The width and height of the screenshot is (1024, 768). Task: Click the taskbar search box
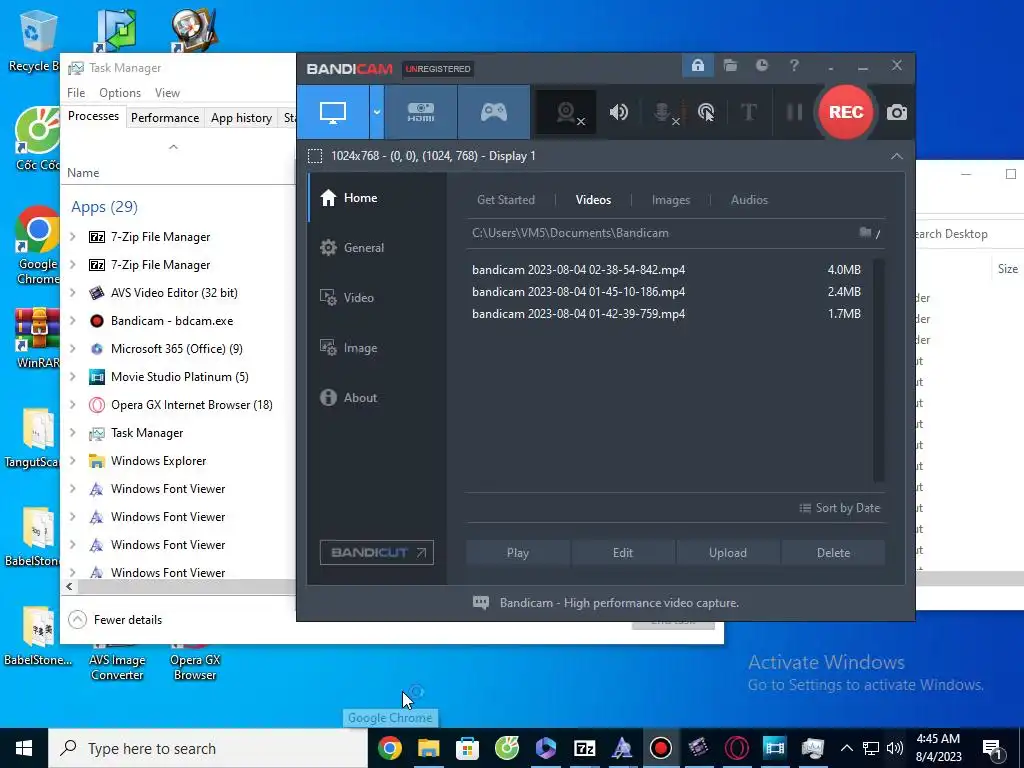coord(208,748)
